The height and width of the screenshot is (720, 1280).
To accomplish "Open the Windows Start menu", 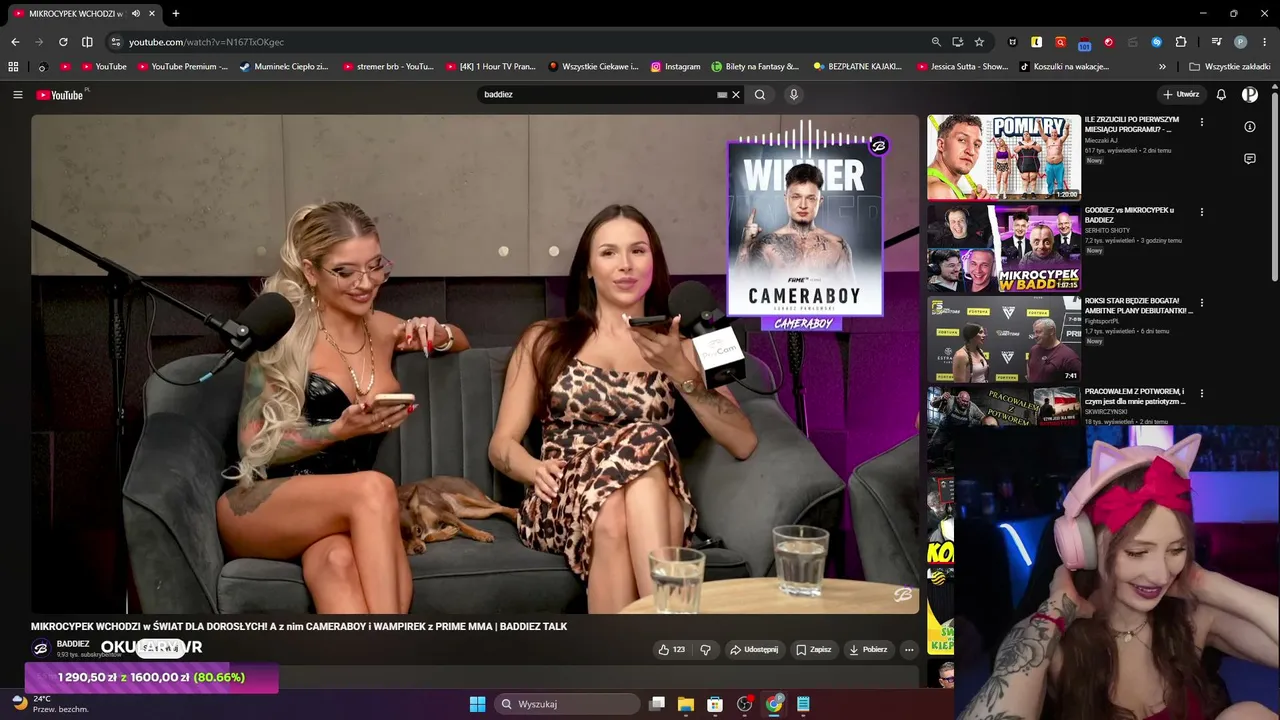I will [478, 704].
